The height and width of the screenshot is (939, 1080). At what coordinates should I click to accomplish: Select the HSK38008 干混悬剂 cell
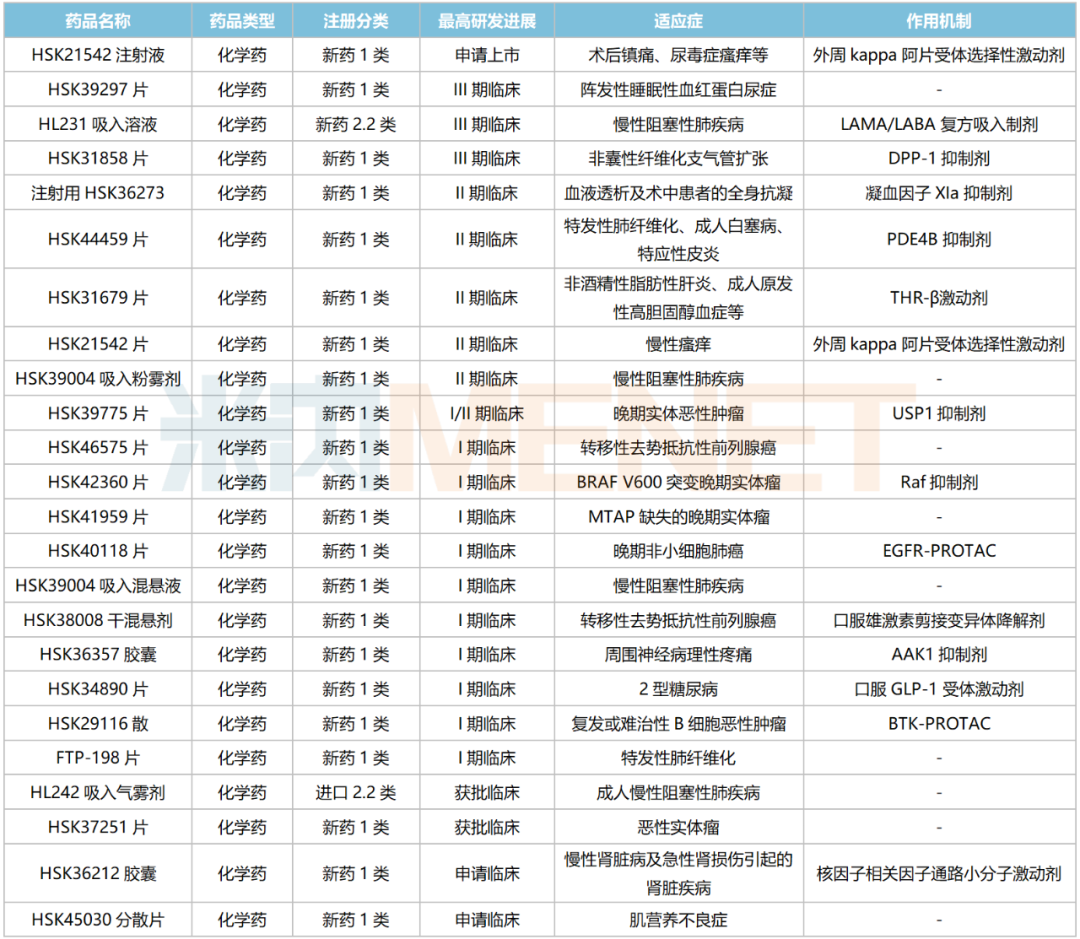[x=98, y=620]
